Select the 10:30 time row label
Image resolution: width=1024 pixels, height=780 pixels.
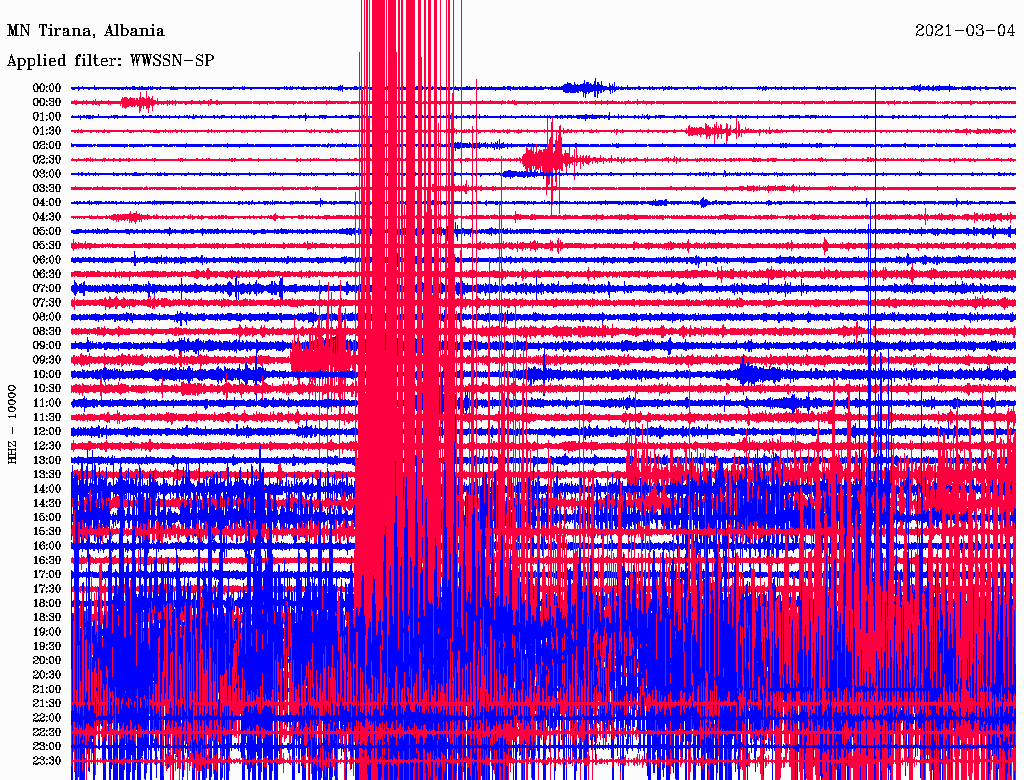tap(47, 389)
